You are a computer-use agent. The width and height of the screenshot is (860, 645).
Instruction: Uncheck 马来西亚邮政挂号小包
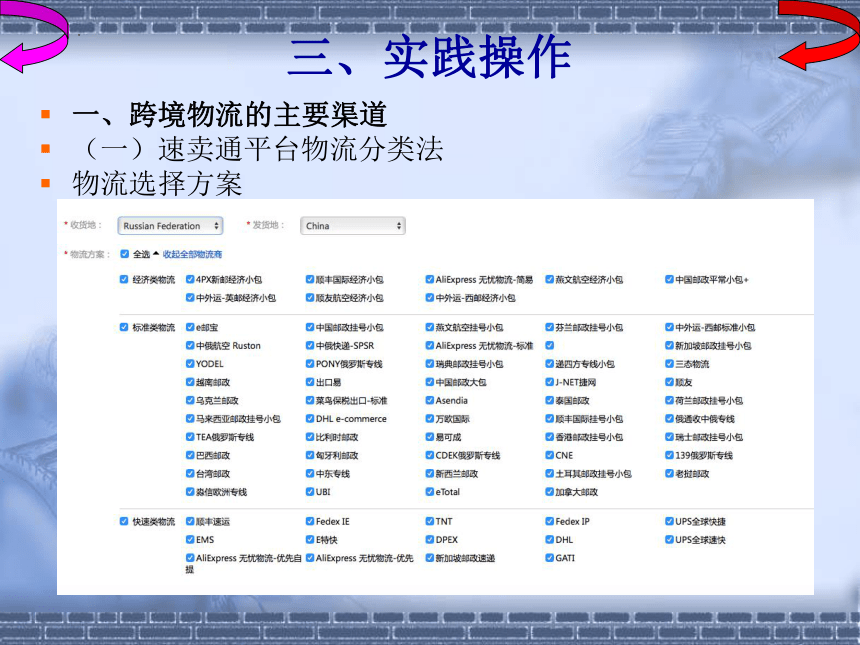(x=190, y=418)
